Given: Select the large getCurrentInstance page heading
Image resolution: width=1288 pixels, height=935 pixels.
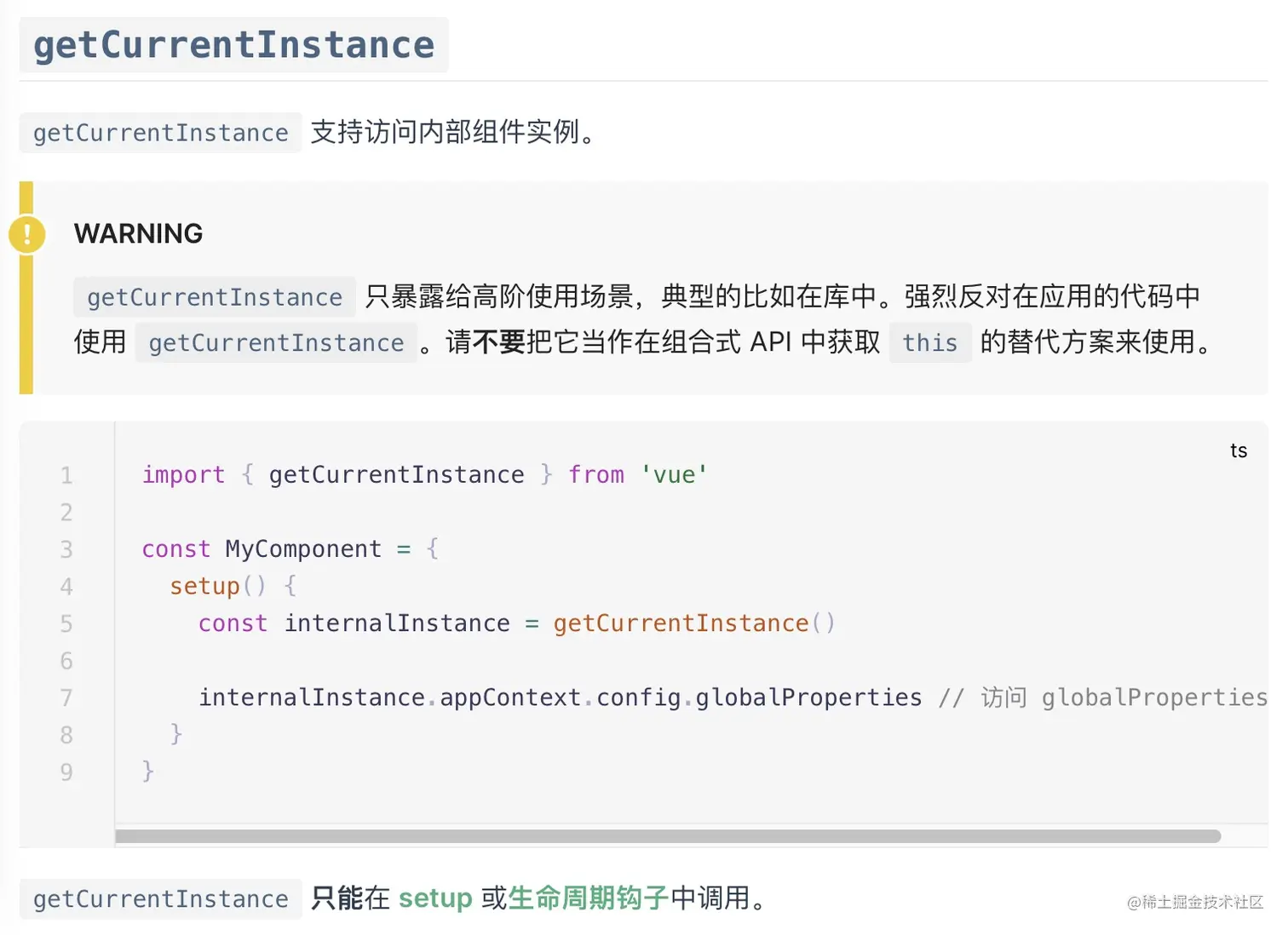Looking at the screenshot, I should click(233, 45).
